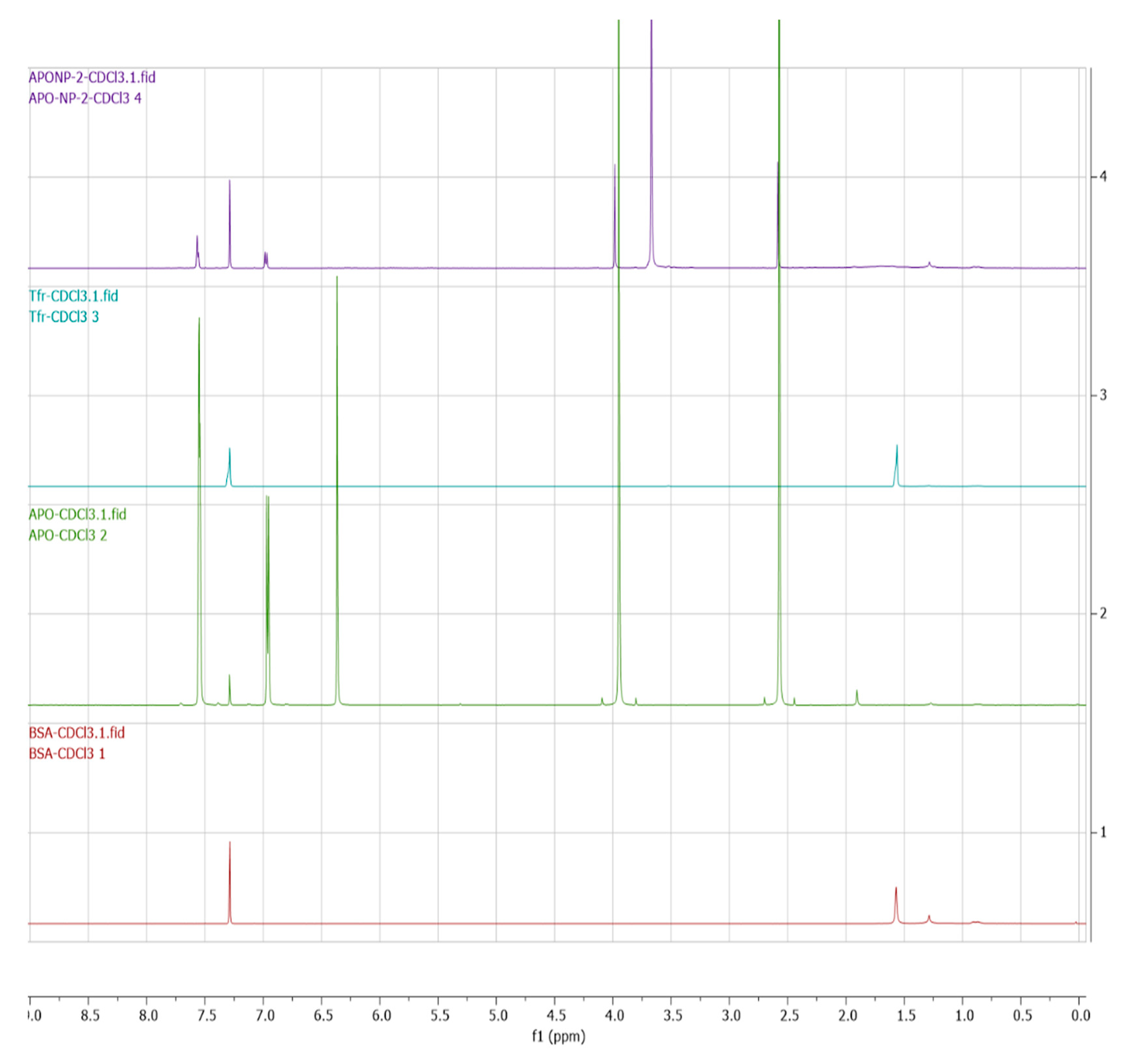Select the APO-CDCl3 2 title text
Image resolution: width=1125 pixels, height=1064 pixels.
[68, 535]
